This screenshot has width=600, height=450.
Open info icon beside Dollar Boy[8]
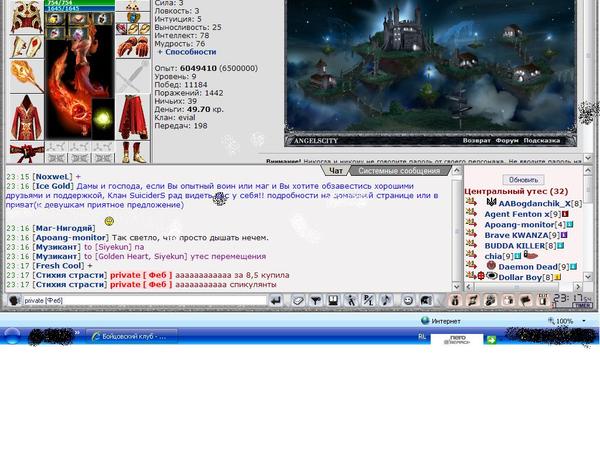pyautogui.click(x=558, y=277)
